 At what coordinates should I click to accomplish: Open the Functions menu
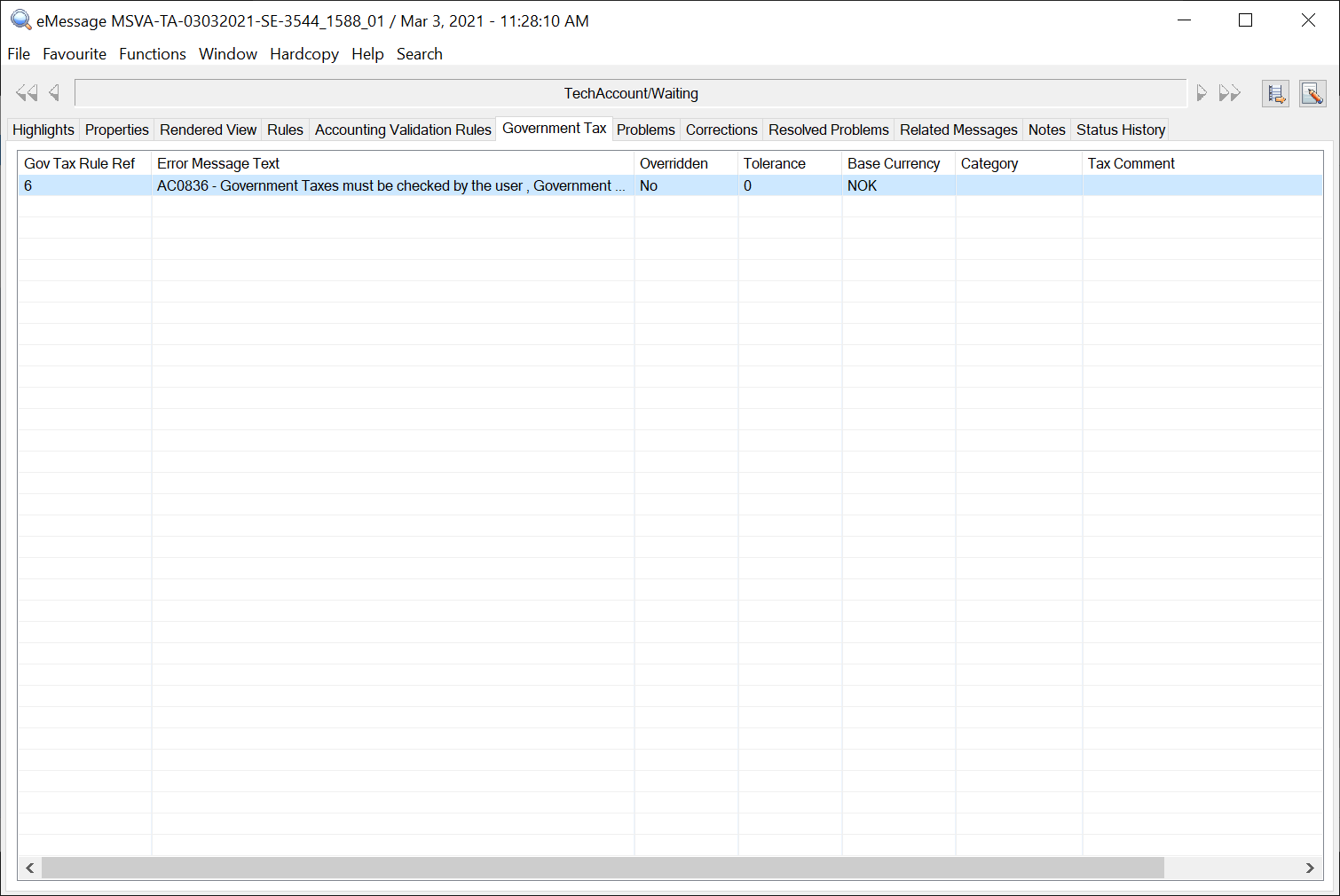point(152,54)
